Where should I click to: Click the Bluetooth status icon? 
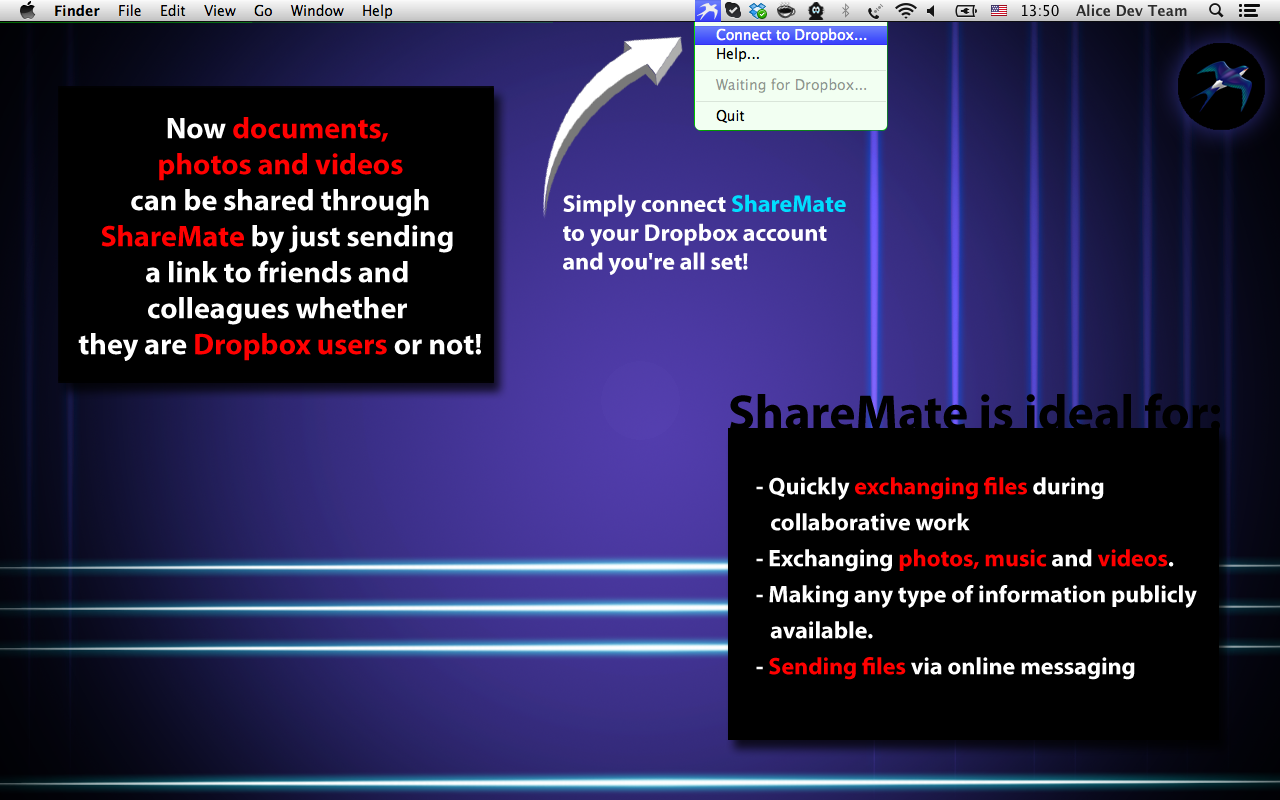[845, 11]
